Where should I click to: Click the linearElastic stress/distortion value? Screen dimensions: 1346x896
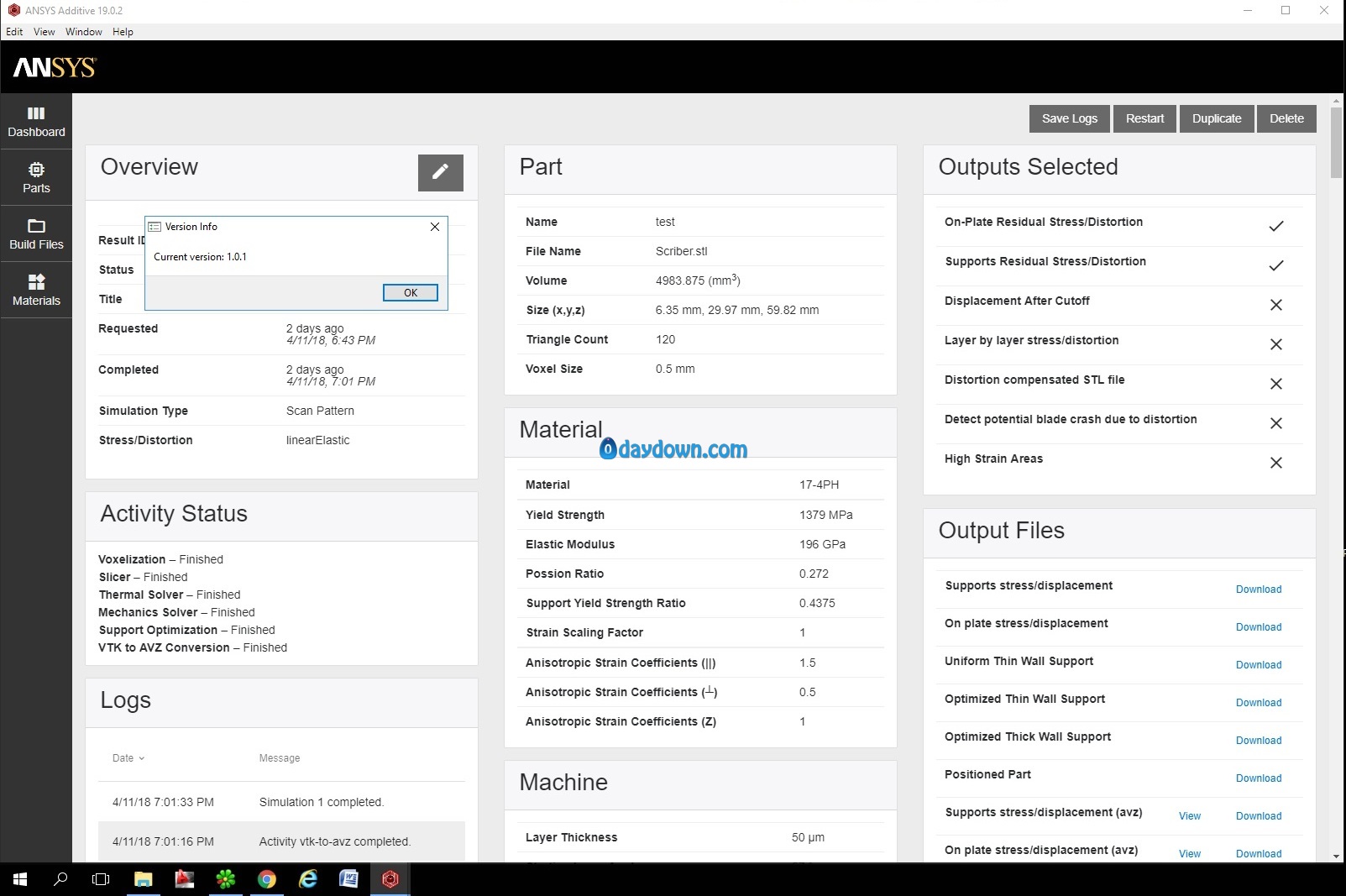pyautogui.click(x=317, y=440)
